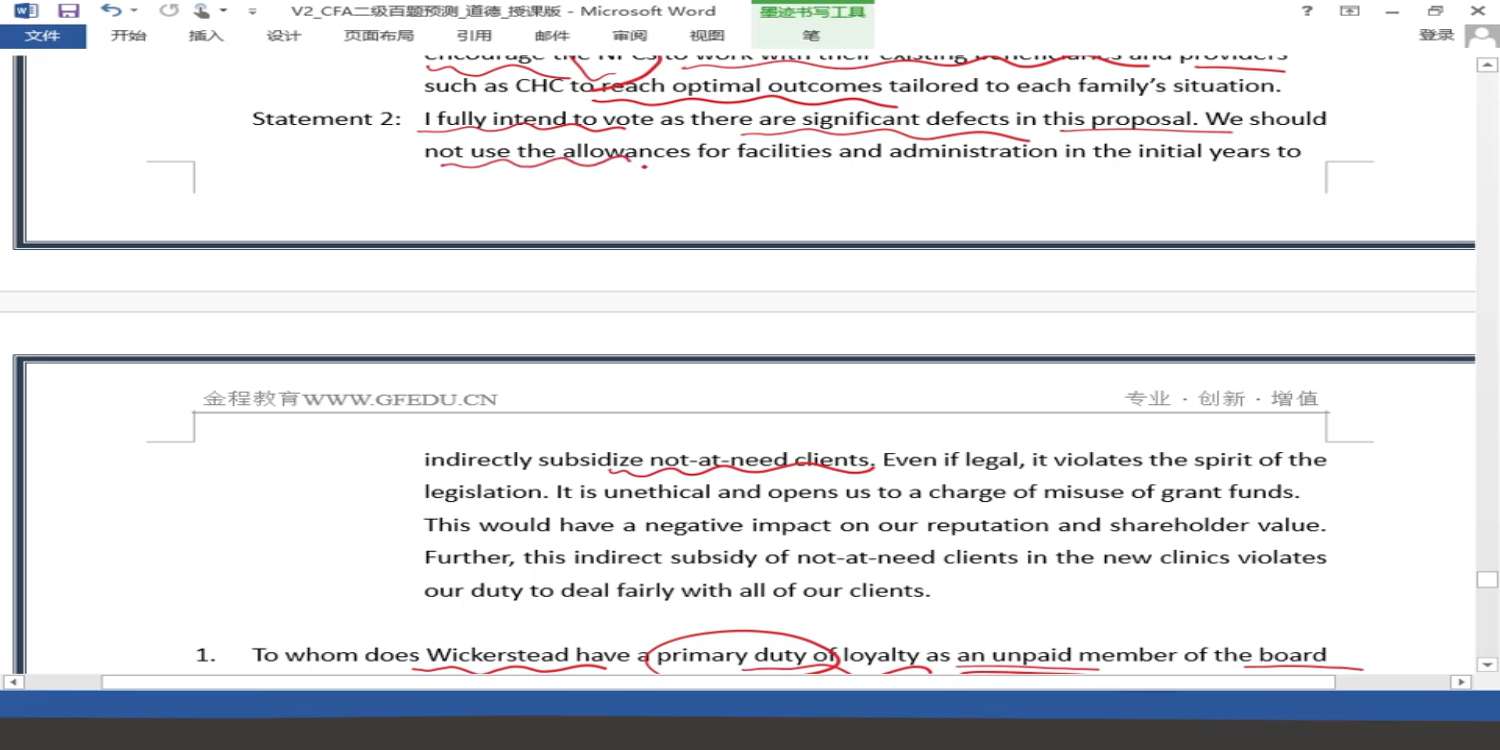Click the 登录 (Sign in) link
Viewport: 1500px width, 750px height.
click(x=1436, y=35)
